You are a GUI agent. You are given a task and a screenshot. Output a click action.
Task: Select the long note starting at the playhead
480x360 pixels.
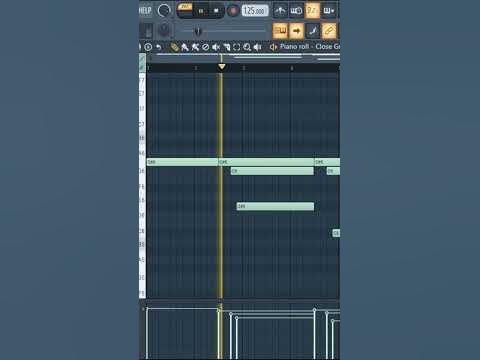(x=266, y=162)
